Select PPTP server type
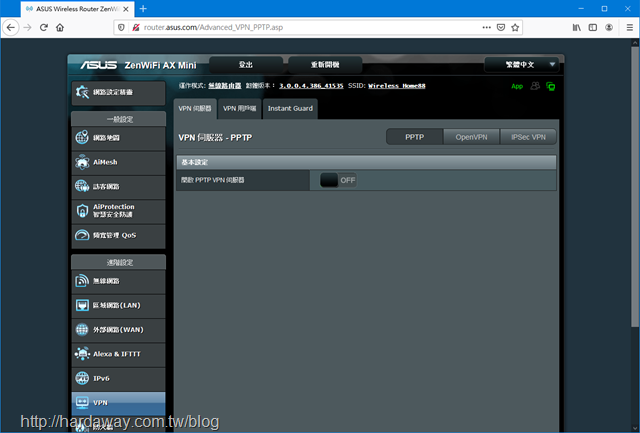Image resolution: width=640 pixels, height=433 pixels. pyautogui.click(x=414, y=137)
